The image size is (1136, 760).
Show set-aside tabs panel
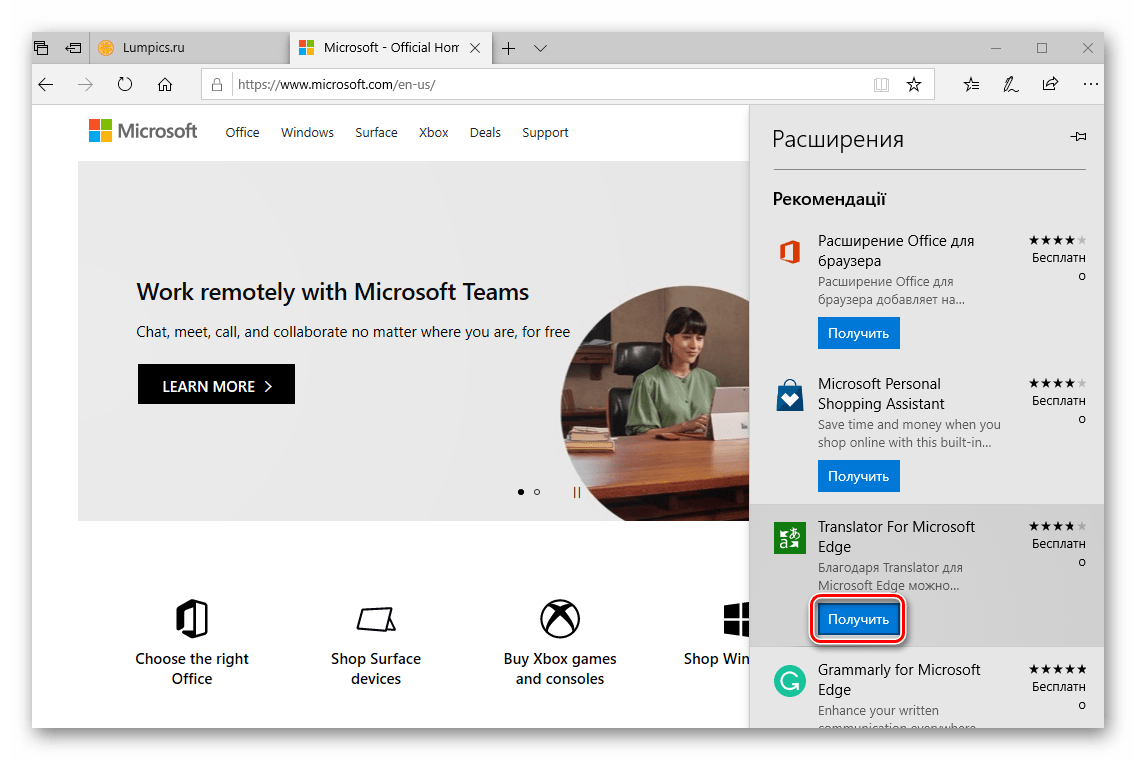point(41,47)
